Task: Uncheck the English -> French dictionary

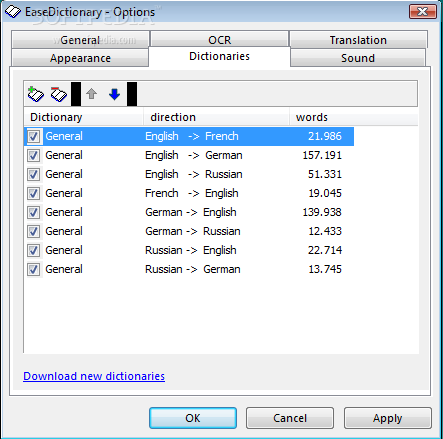Action: pos(33,136)
